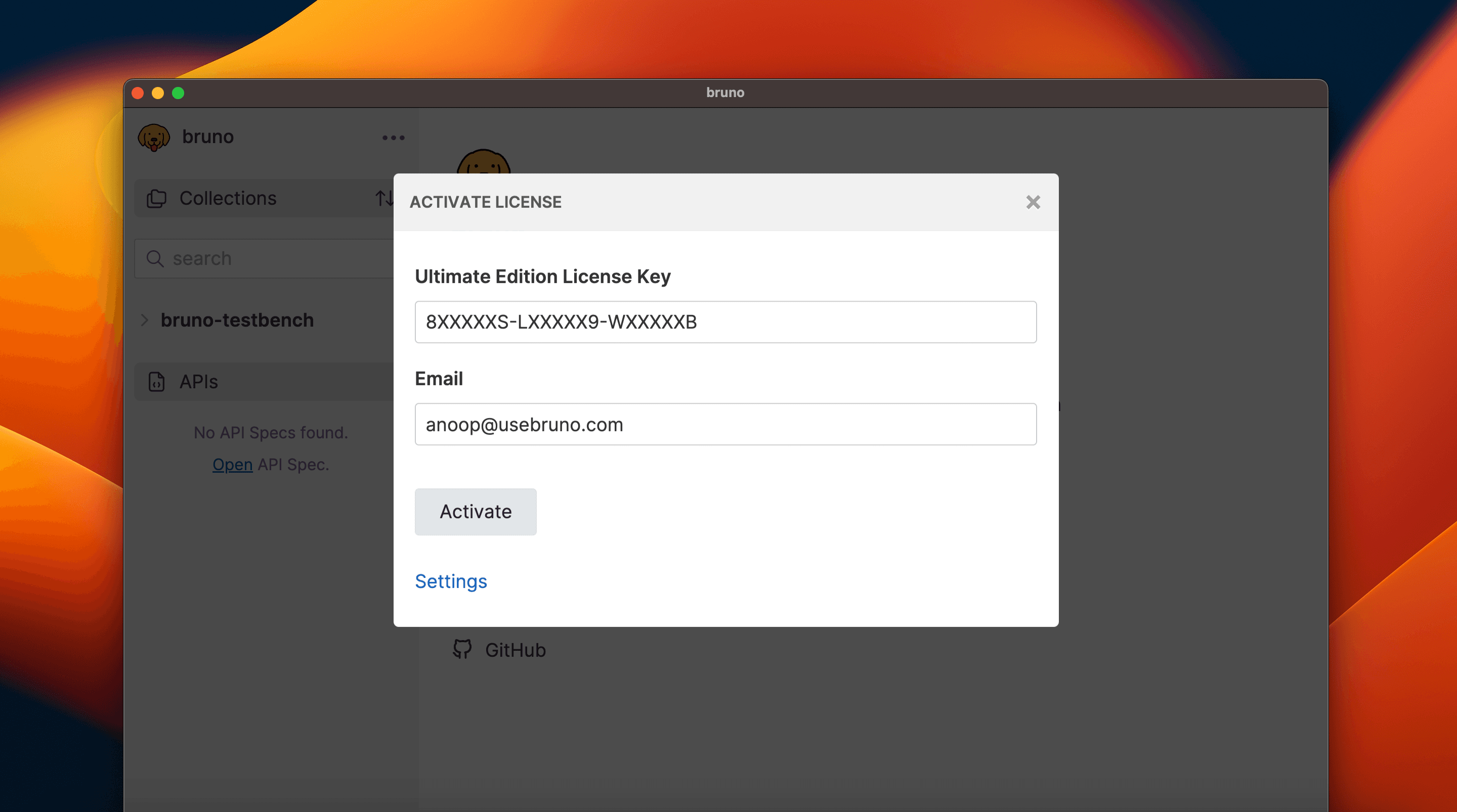Click the Open API Spec link
Viewport: 1457px width, 812px height.
[x=233, y=464]
